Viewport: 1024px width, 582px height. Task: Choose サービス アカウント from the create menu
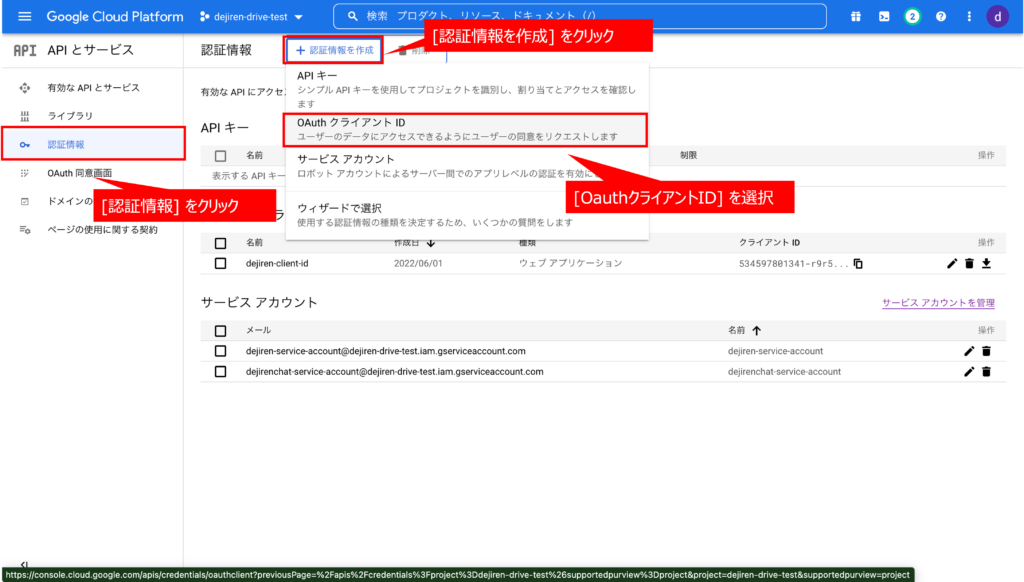pyautogui.click(x=467, y=166)
